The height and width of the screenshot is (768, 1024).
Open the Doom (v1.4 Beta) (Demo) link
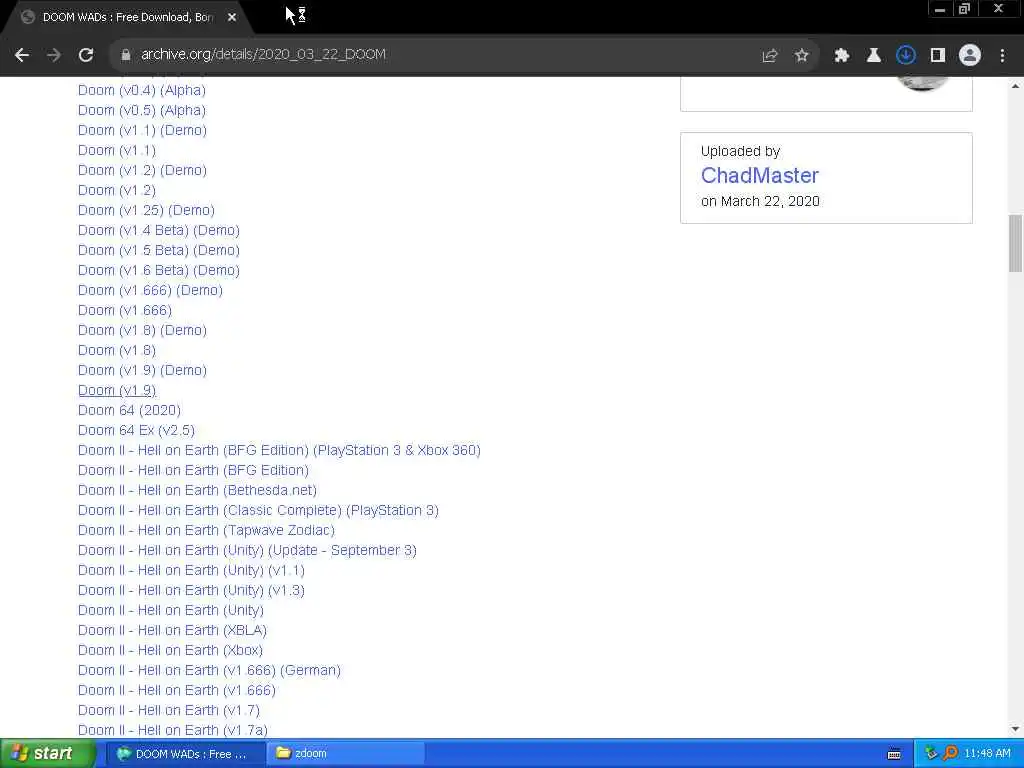pos(159,230)
